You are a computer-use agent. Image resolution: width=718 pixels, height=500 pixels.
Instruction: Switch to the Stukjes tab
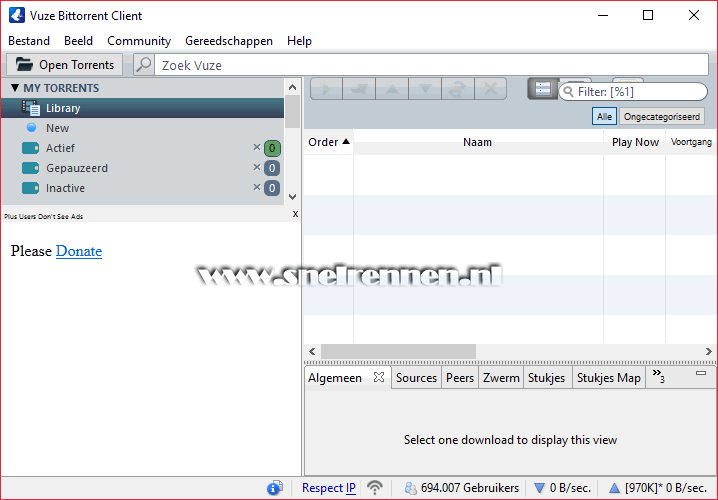pos(546,378)
